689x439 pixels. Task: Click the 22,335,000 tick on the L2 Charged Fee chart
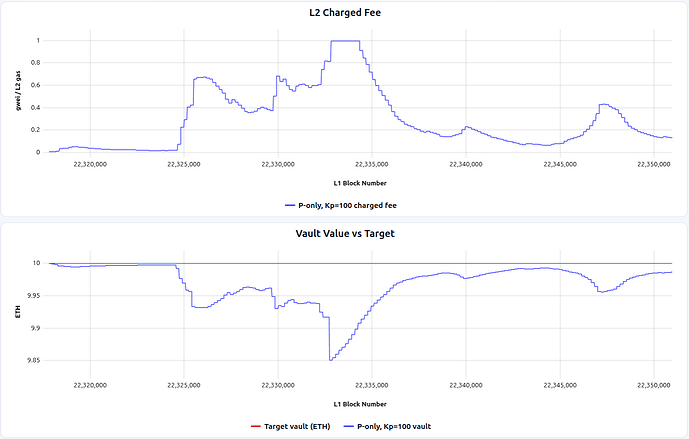pos(372,165)
